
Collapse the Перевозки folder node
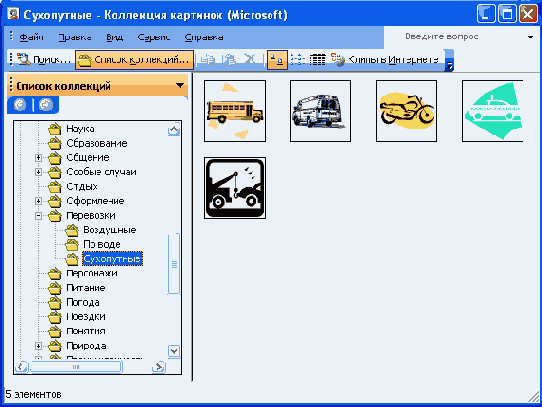click(38, 216)
